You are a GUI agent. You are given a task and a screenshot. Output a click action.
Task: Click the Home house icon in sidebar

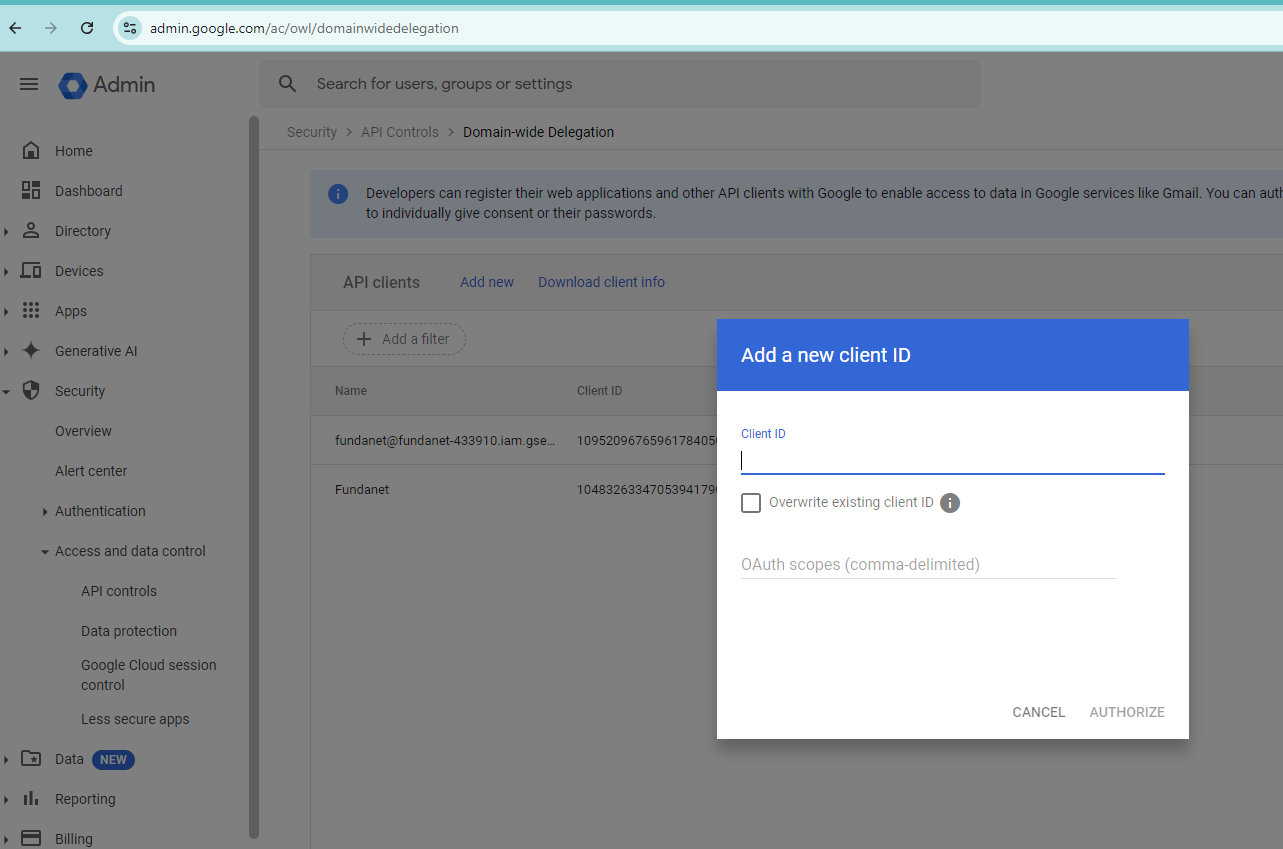31,151
